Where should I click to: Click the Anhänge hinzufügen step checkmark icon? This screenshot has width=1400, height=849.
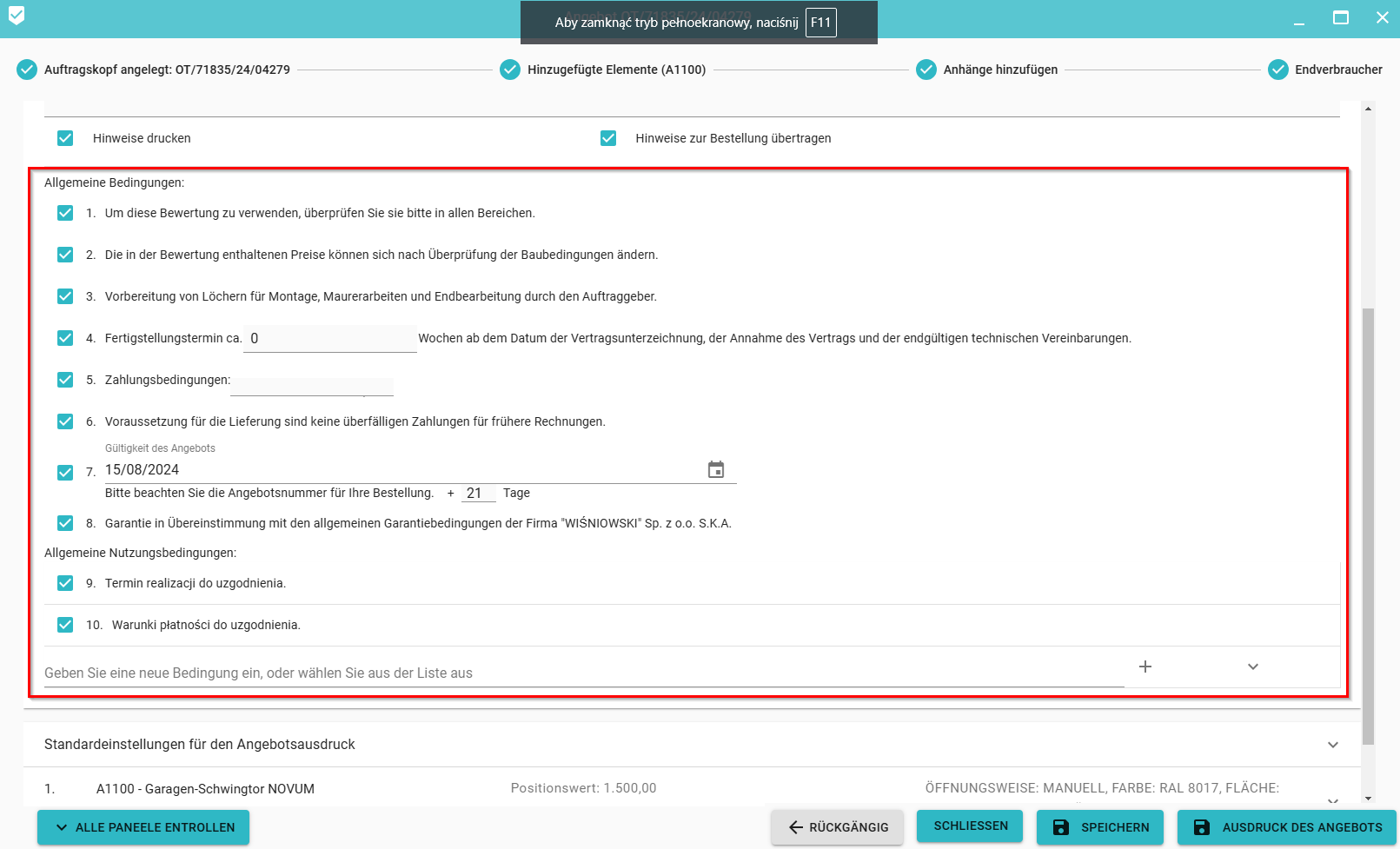(926, 70)
